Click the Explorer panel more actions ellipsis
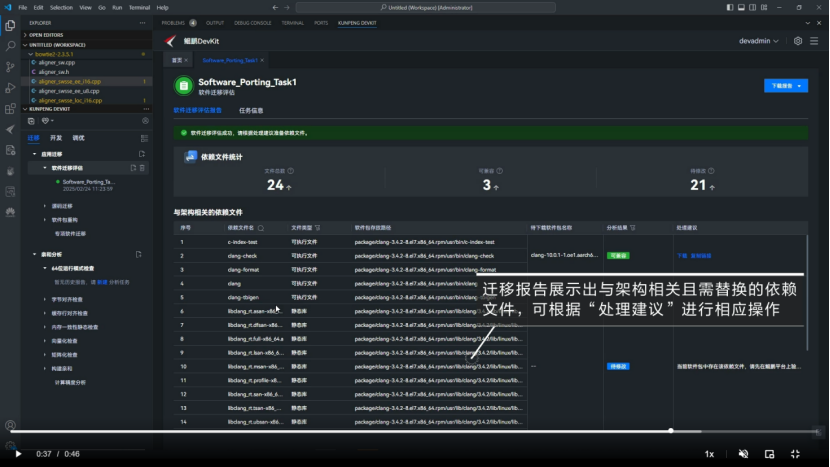The width and height of the screenshot is (830, 467). click(x=142, y=23)
